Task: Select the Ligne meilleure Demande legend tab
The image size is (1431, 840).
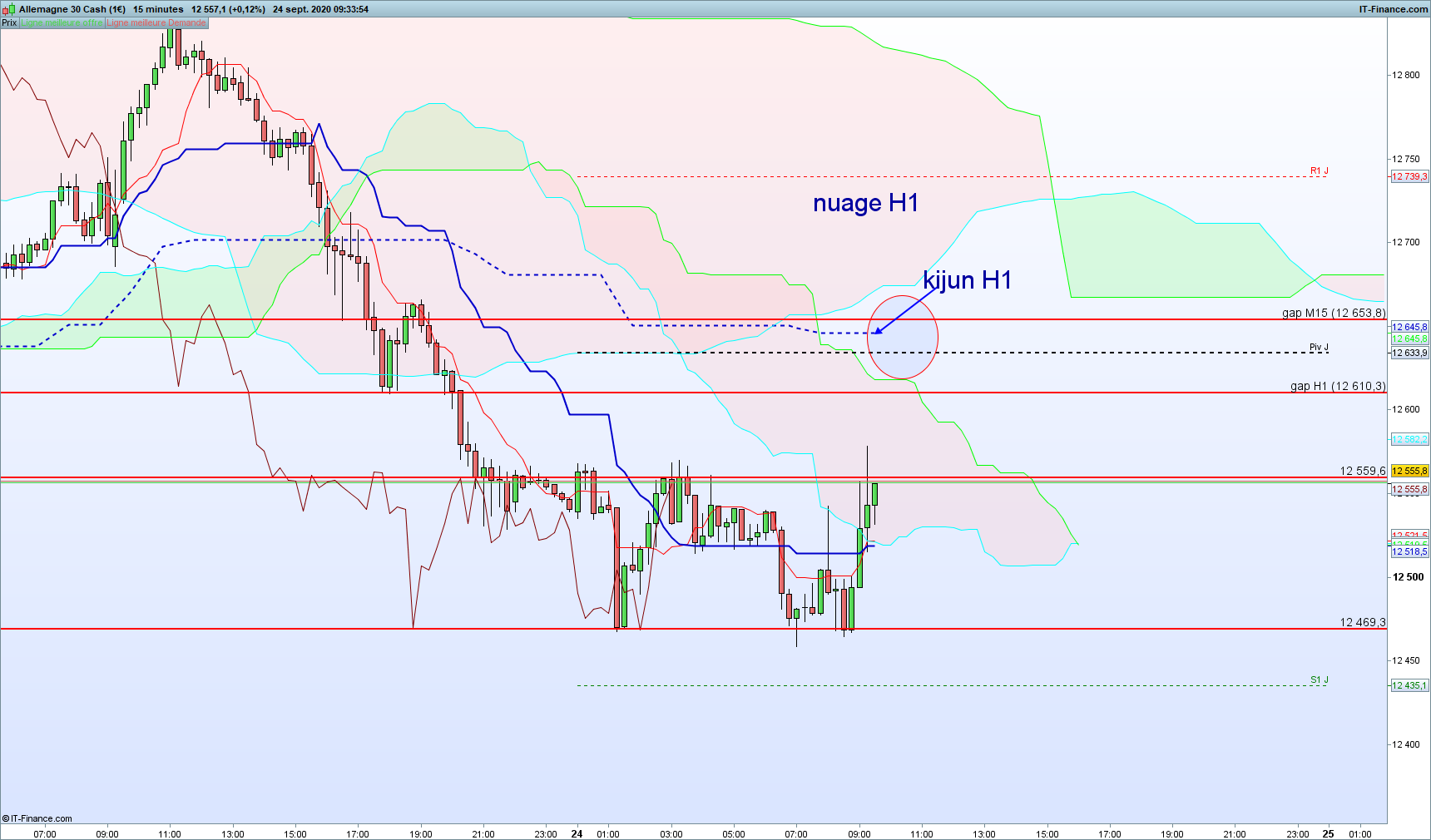Action: tap(156, 22)
